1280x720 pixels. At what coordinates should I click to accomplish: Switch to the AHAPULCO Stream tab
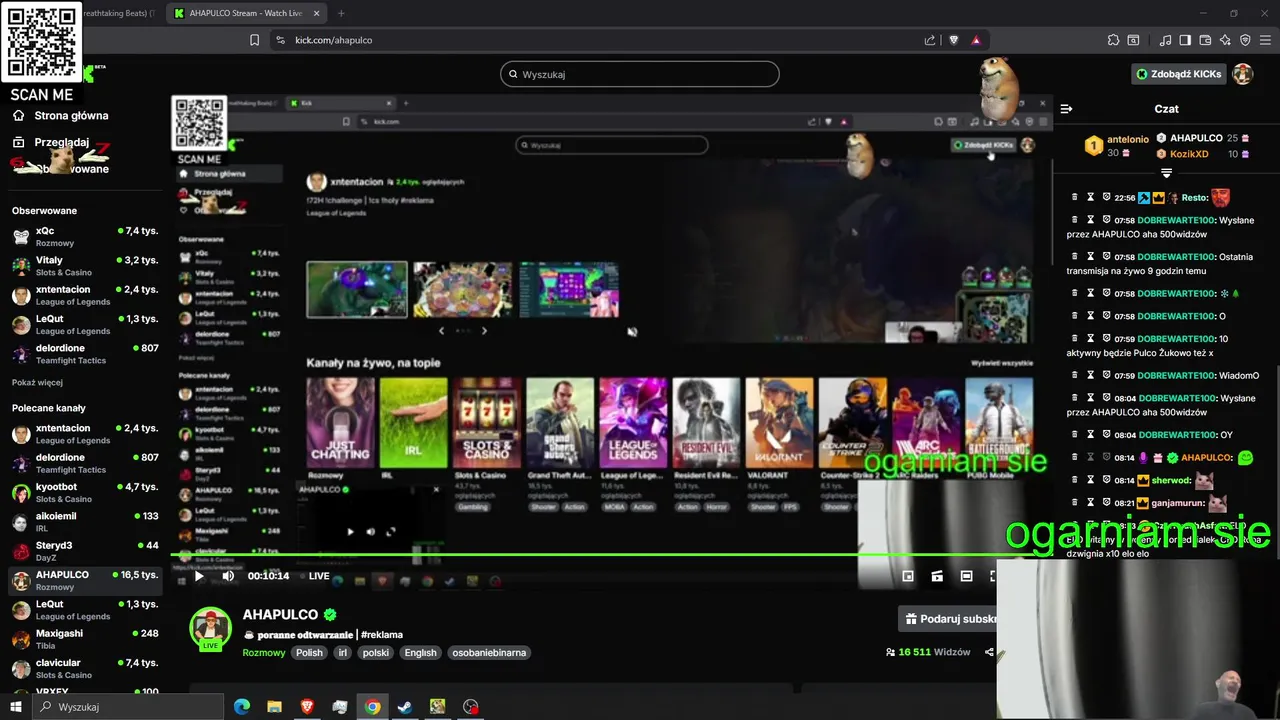point(245,13)
